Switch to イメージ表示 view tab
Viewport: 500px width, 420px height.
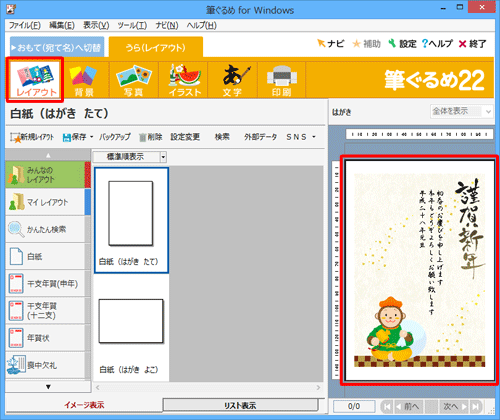click(84, 405)
